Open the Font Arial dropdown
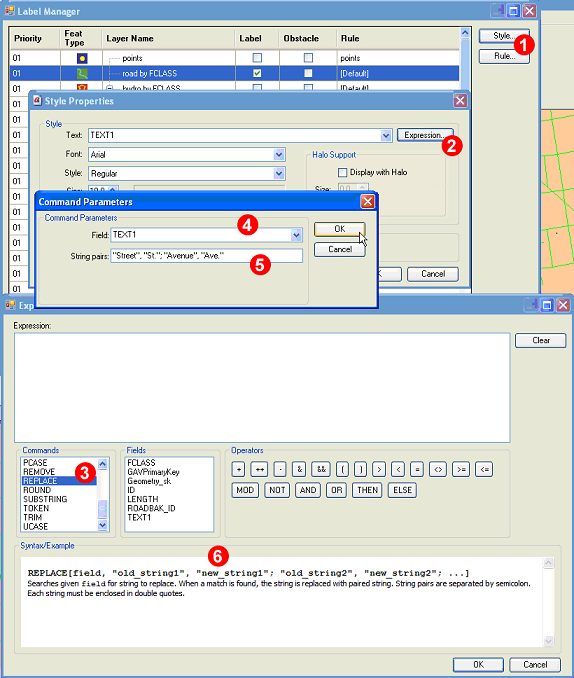Viewport: 574px width, 678px height. click(279, 154)
